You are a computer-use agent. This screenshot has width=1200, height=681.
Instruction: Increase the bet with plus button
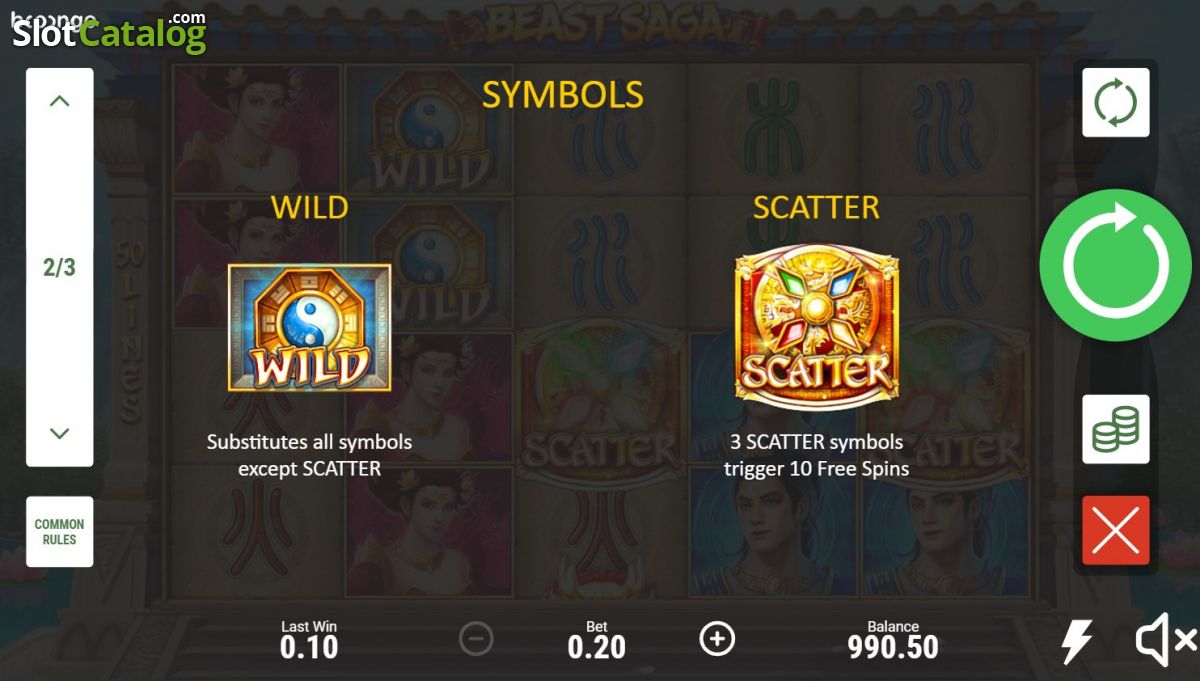click(717, 639)
